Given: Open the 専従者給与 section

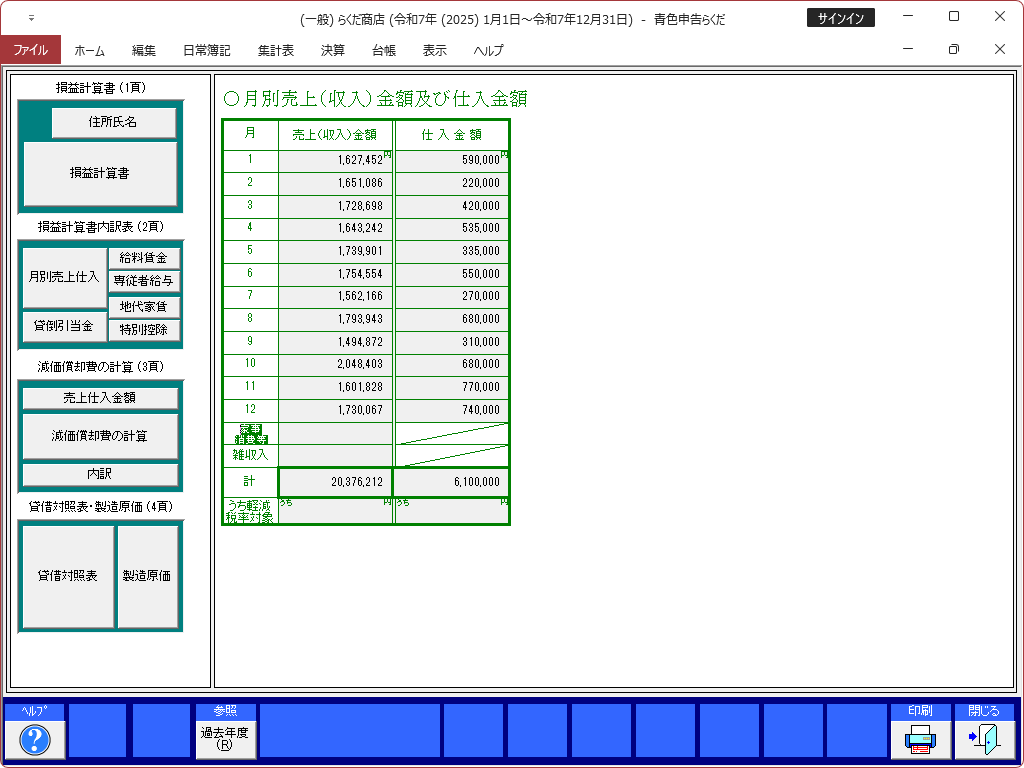Looking at the screenshot, I should (x=144, y=281).
